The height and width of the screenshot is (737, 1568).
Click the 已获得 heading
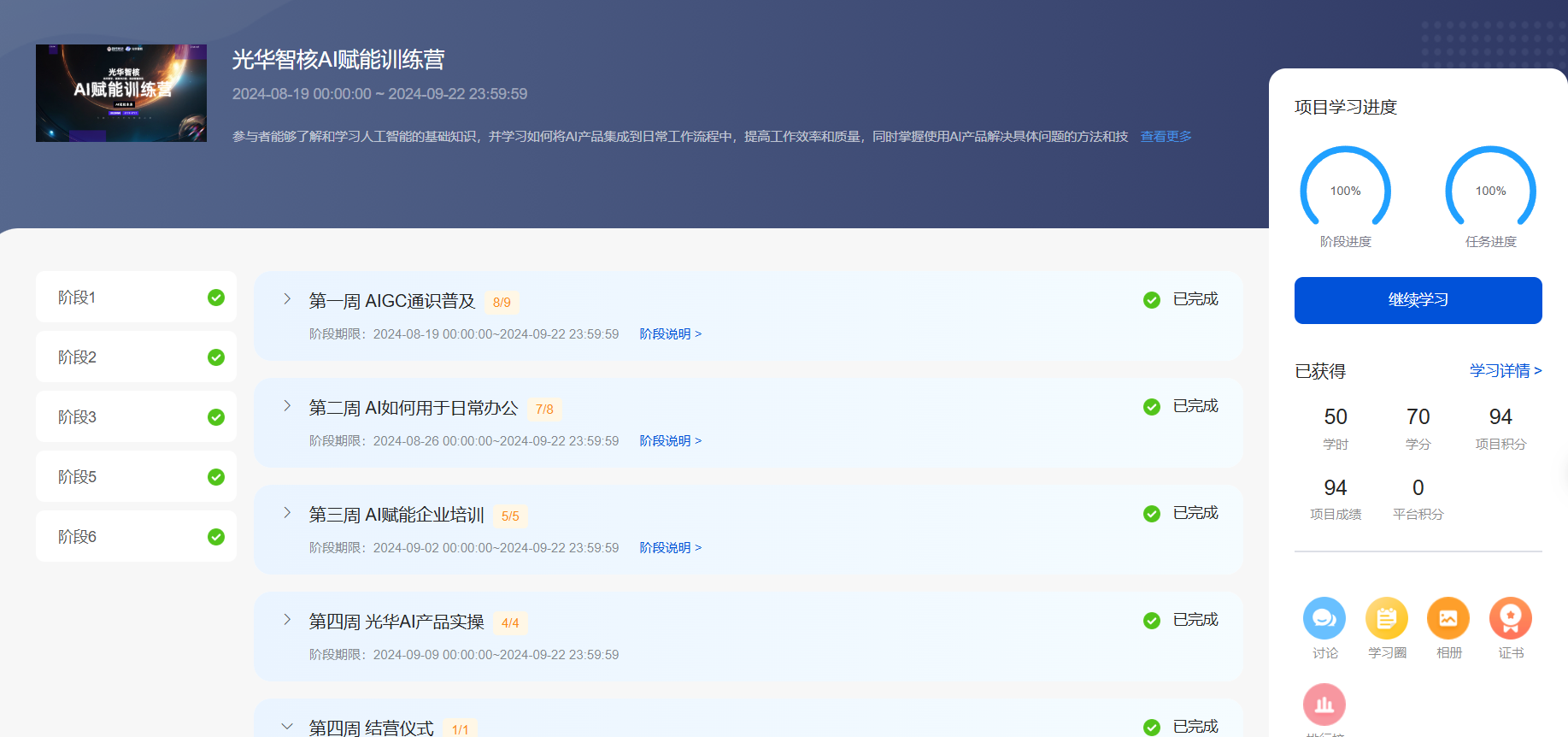point(1320,371)
